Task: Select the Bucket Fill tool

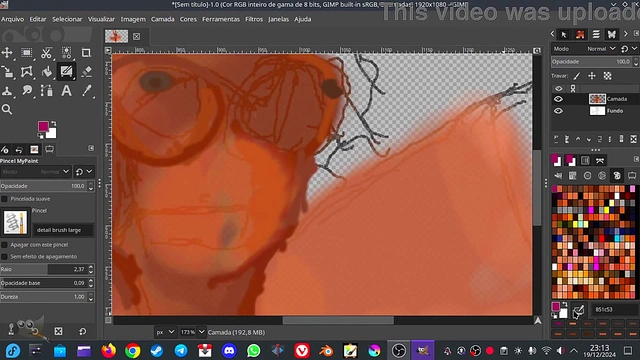Action: [x=47, y=72]
